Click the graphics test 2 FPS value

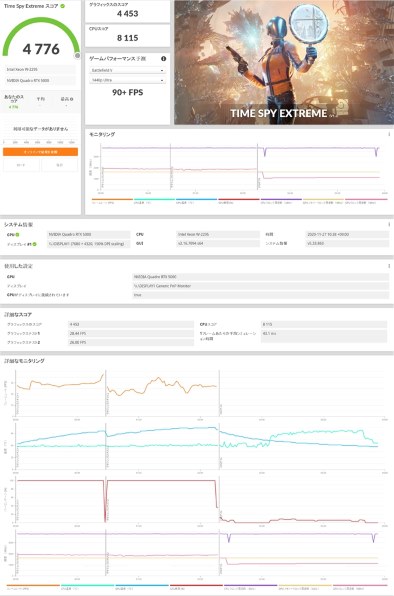point(131,342)
